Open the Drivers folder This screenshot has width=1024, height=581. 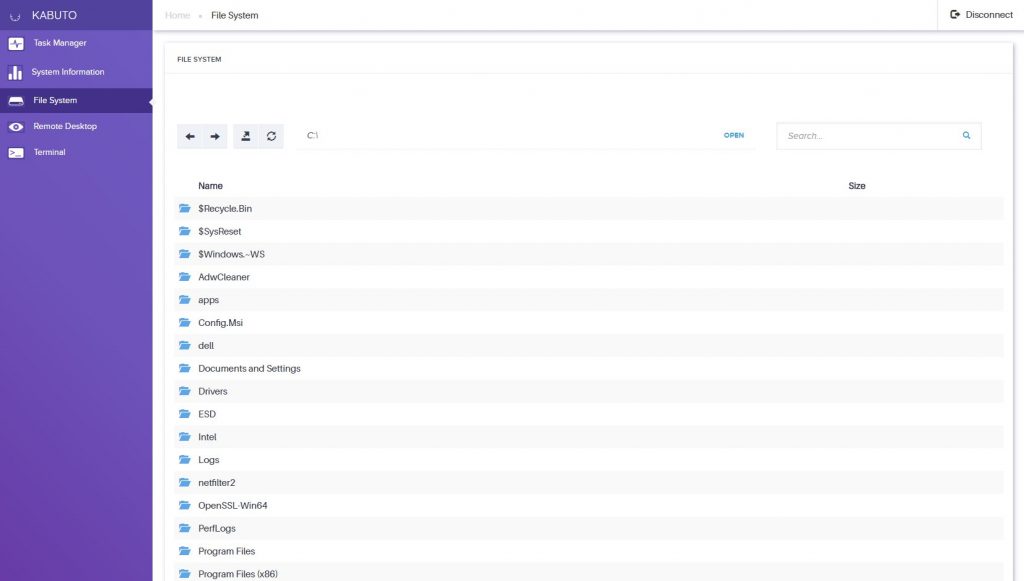tap(212, 392)
